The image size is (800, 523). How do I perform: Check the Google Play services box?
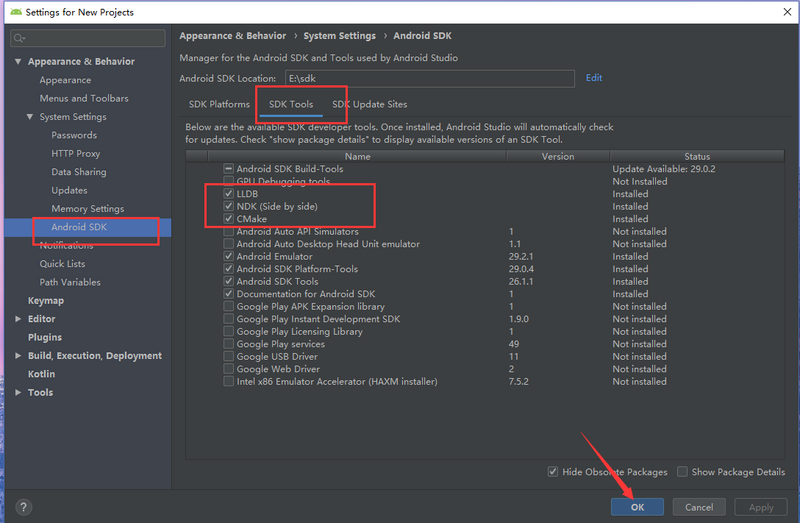point(229,344)
